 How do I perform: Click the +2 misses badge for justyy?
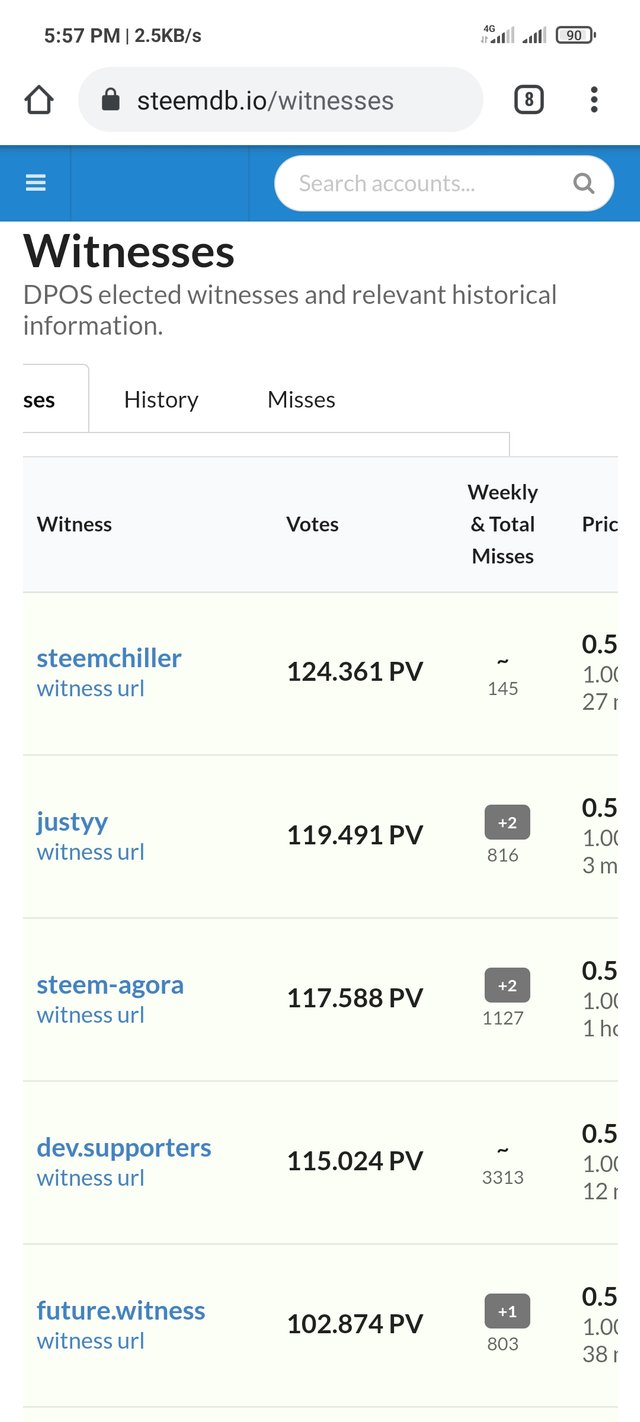coord(507,823)
